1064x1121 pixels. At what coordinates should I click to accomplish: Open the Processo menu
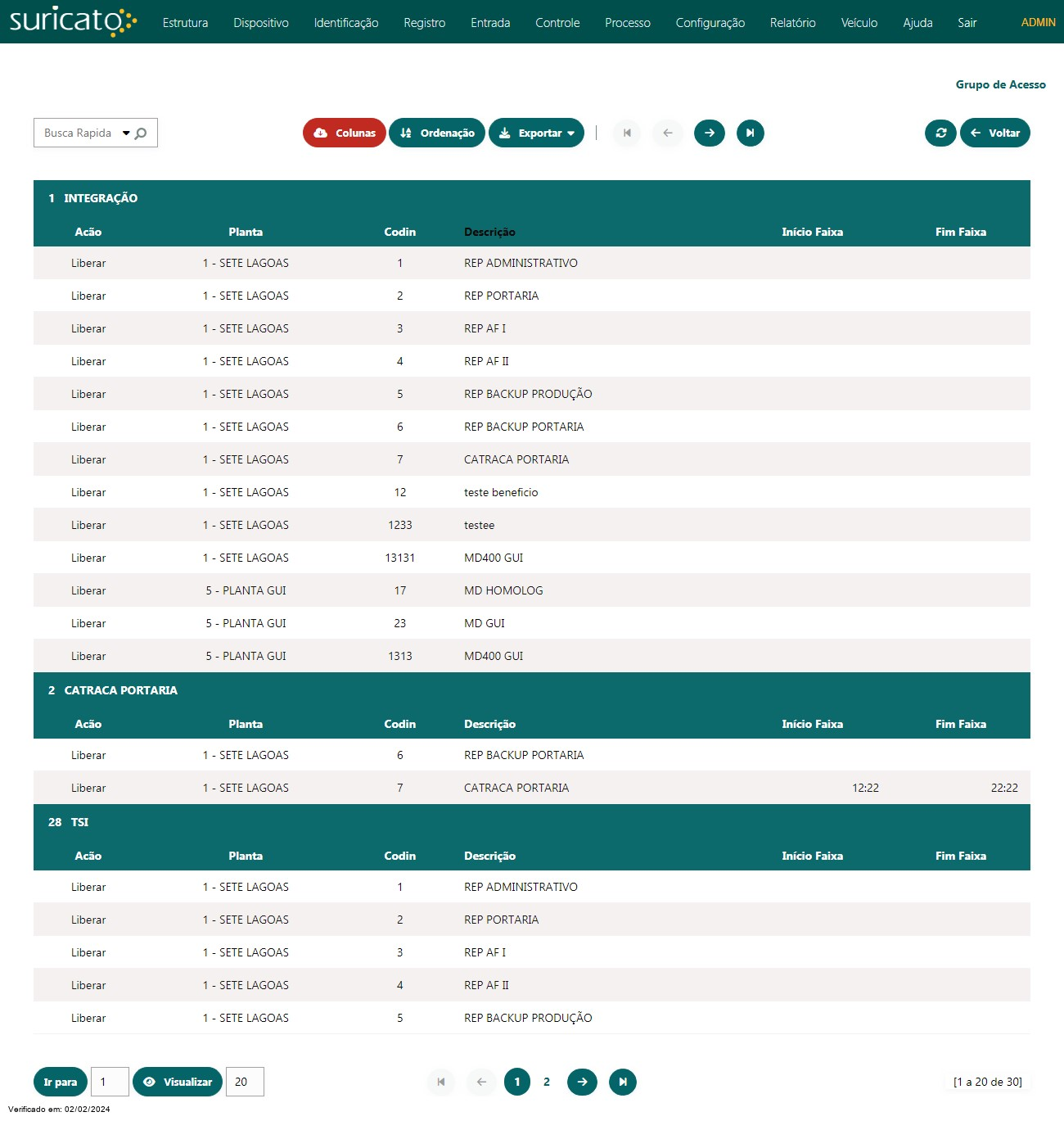coord(628,23)
